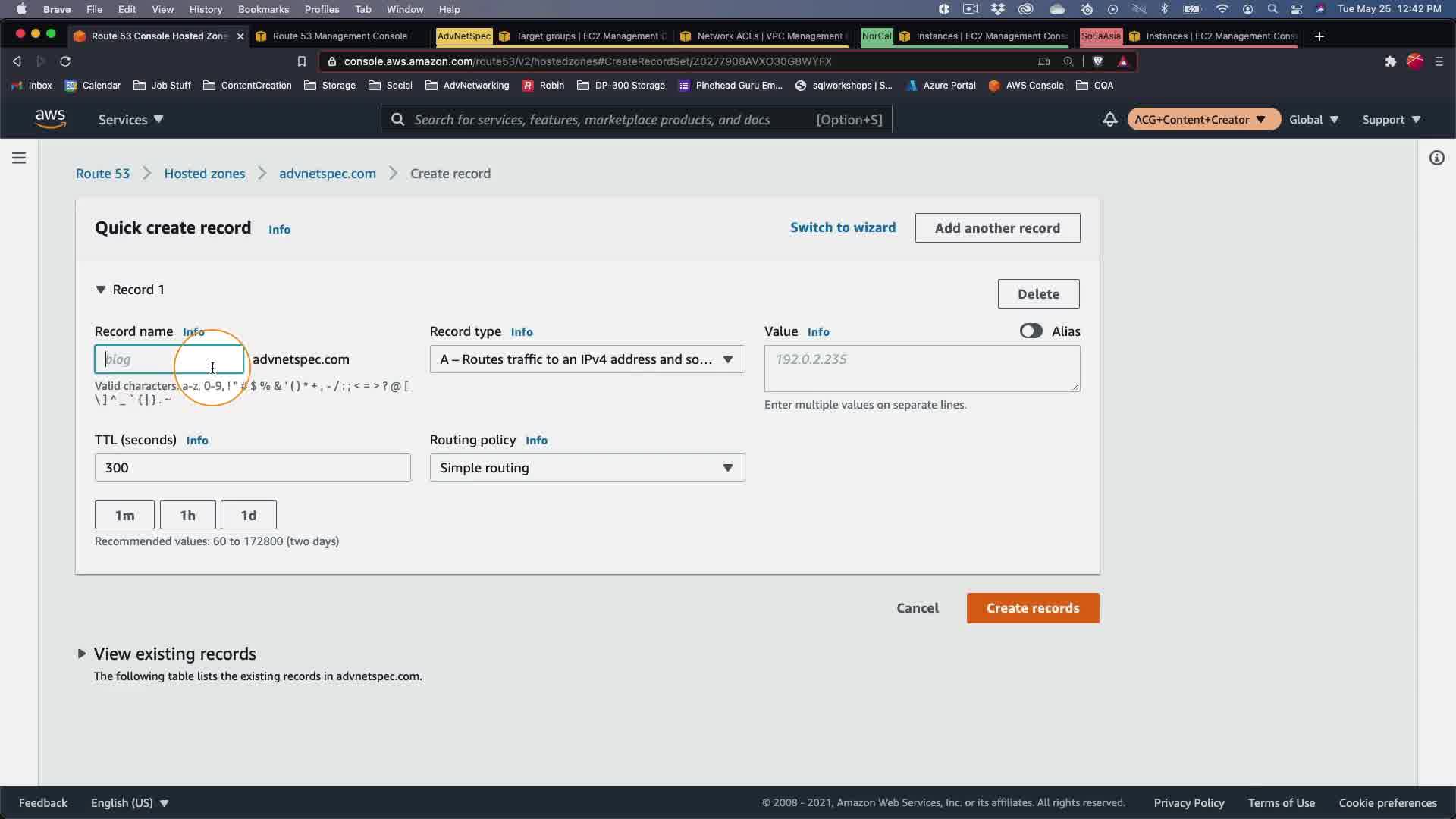Set TTL using the 1h button

point(187,516)
